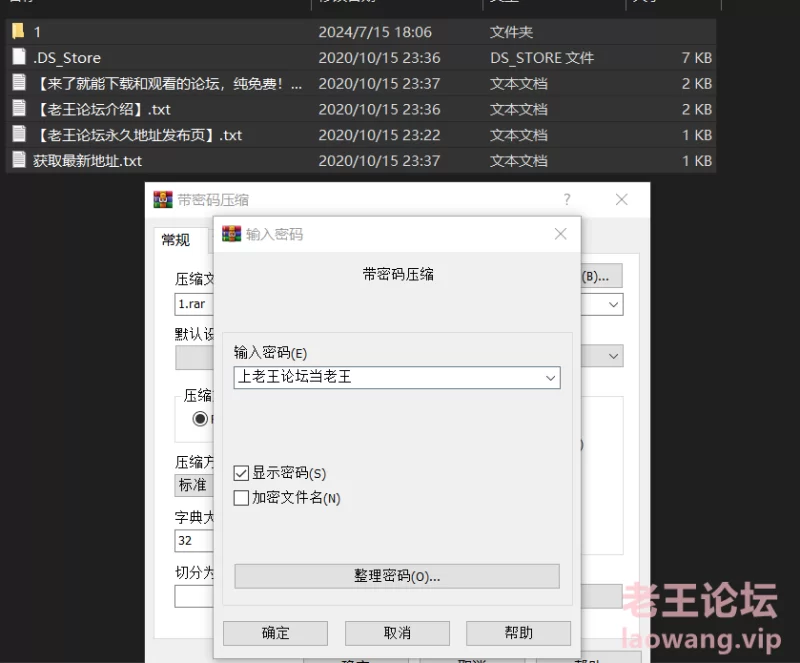Open 标准 compression method dropdown
The height and width of the screenshot is (663, 800).
(194, 485)
